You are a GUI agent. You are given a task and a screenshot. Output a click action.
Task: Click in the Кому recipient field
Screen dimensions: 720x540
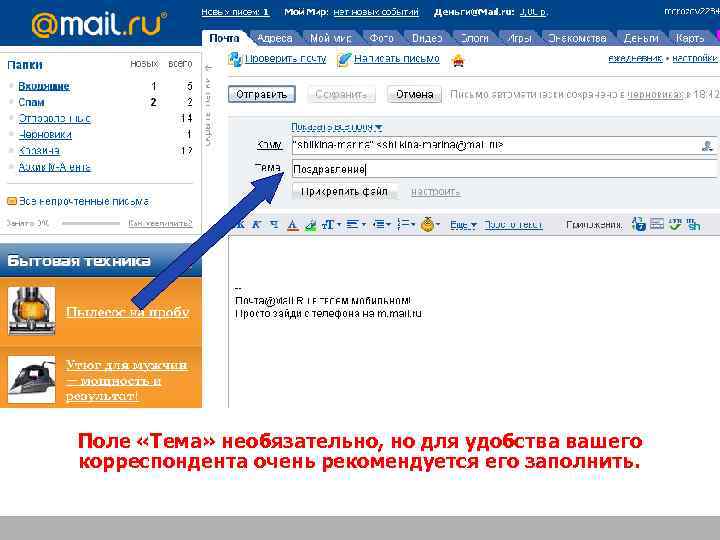504,146
